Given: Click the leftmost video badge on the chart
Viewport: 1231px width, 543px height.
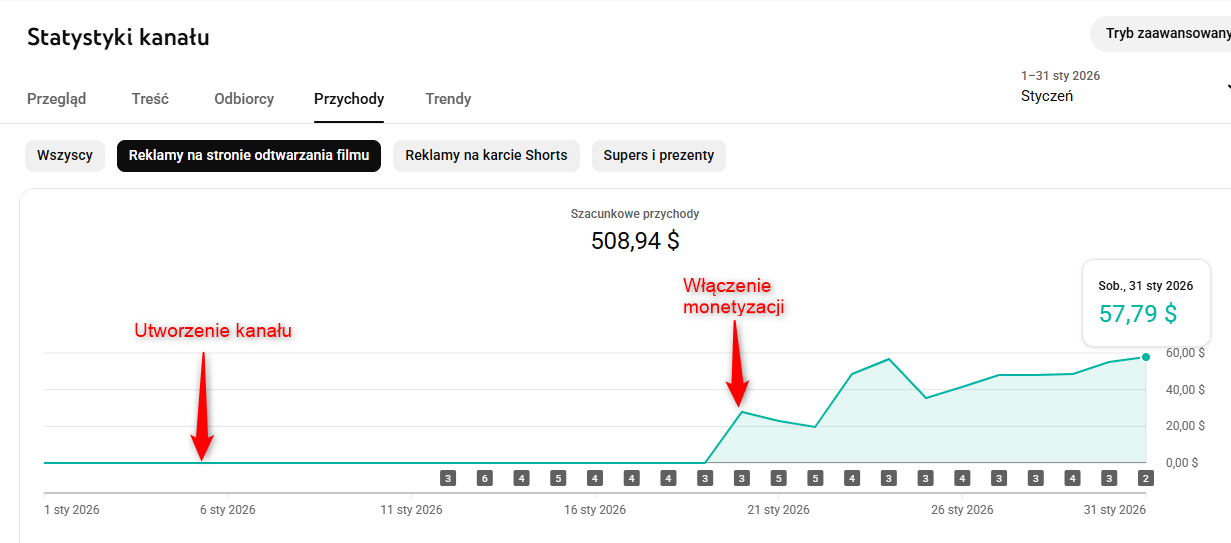Looking at the screenshot, I should (448, 478).
